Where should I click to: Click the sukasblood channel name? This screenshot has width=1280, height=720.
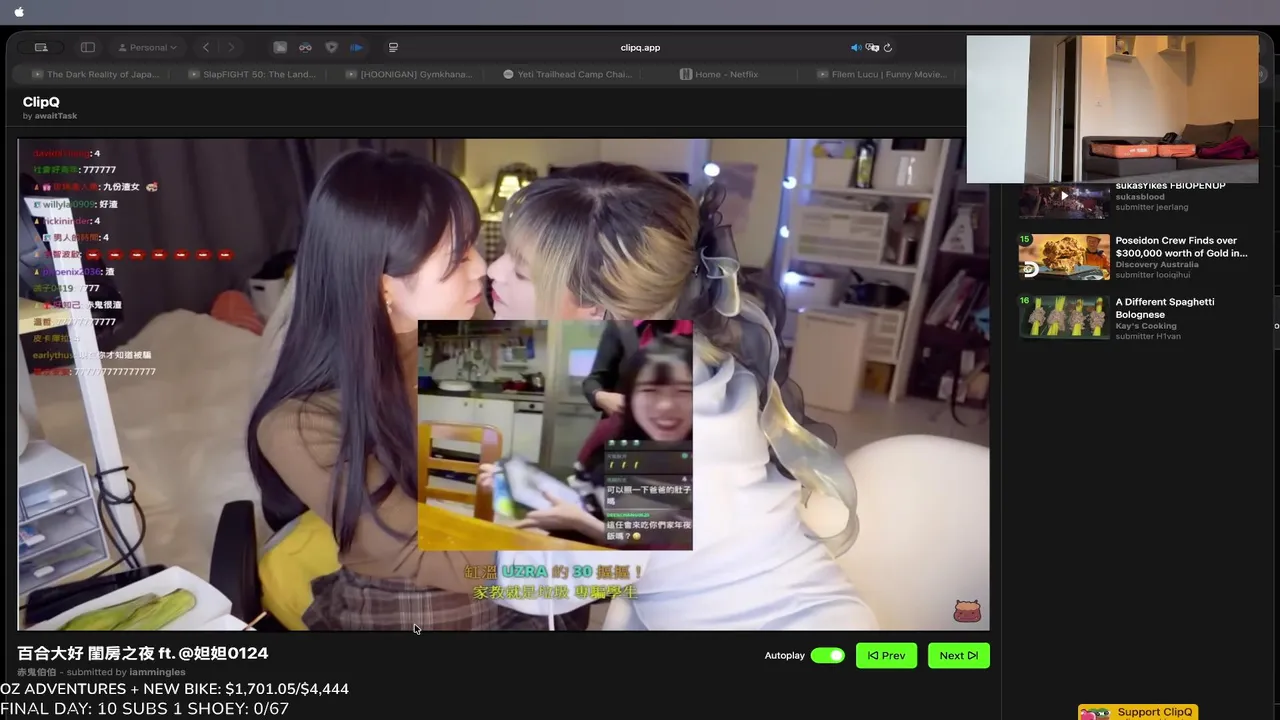(1140, 197)
